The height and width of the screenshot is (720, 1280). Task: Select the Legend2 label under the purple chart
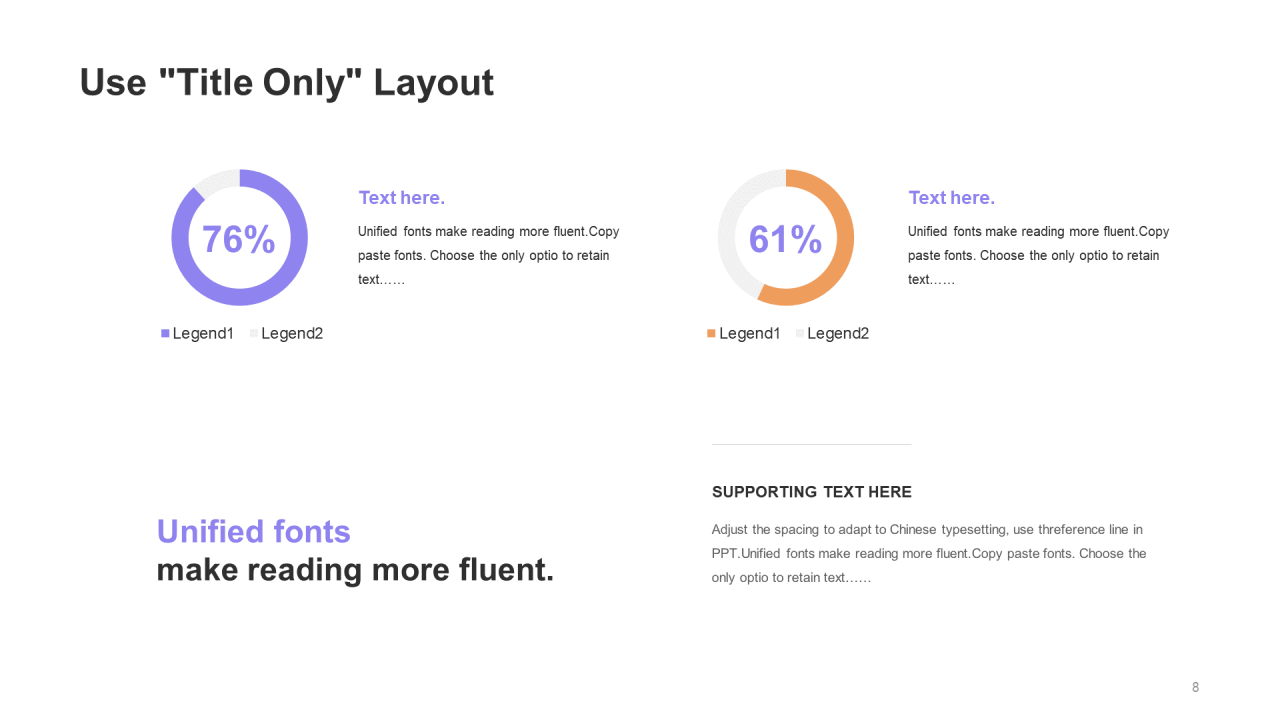(x=291, y=334)
